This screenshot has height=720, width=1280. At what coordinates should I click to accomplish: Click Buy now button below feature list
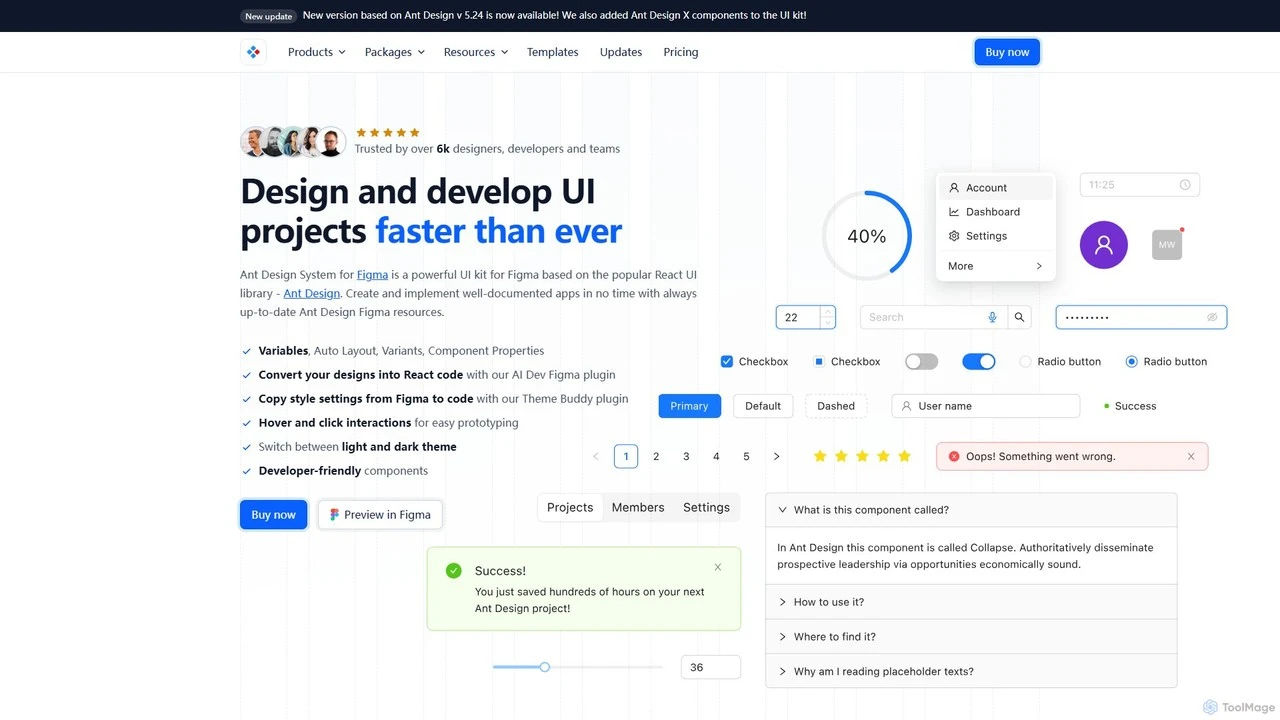click(x=273, y=515)
